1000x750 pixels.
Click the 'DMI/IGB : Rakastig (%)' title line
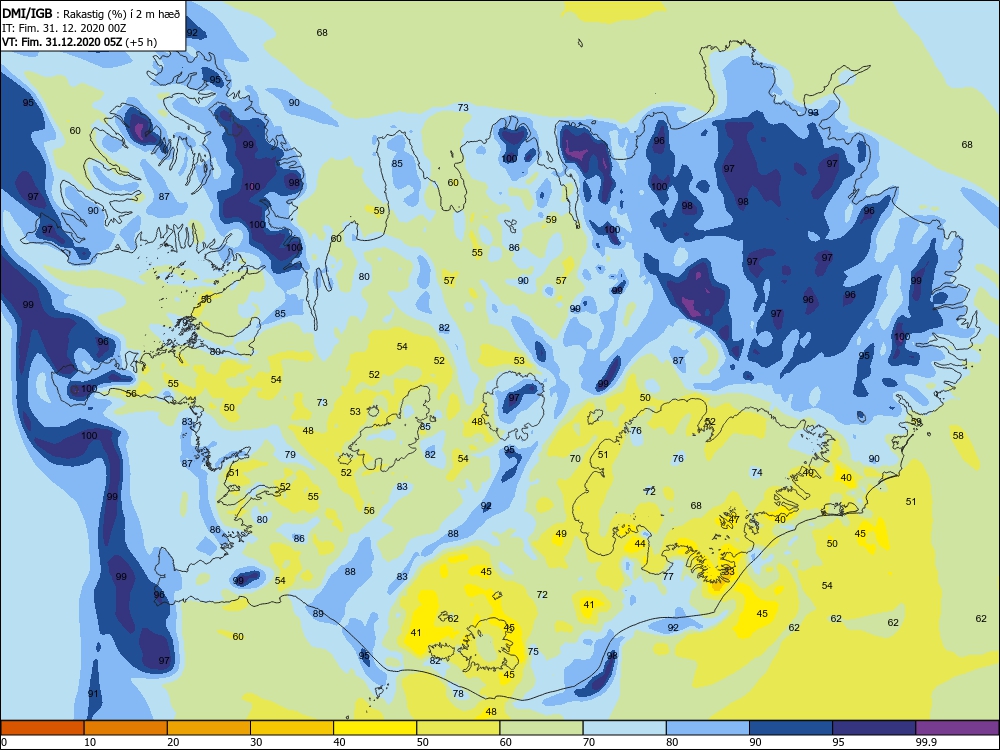(x=91, y=13)
